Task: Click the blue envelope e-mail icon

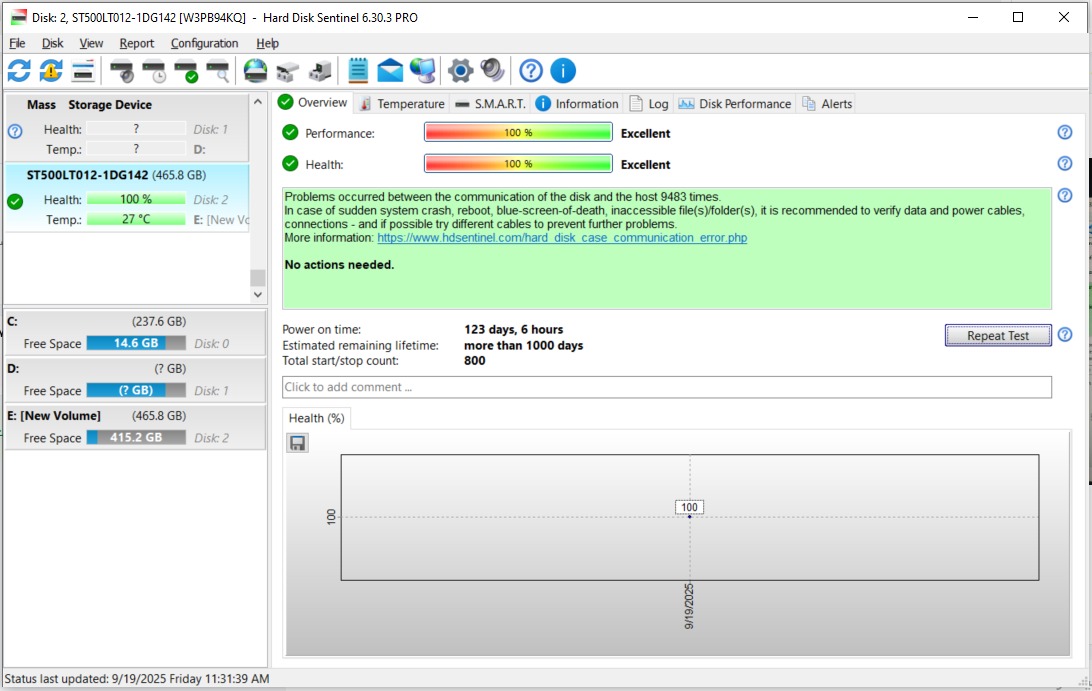Action: pyautogui.click(x=390, y=71)
